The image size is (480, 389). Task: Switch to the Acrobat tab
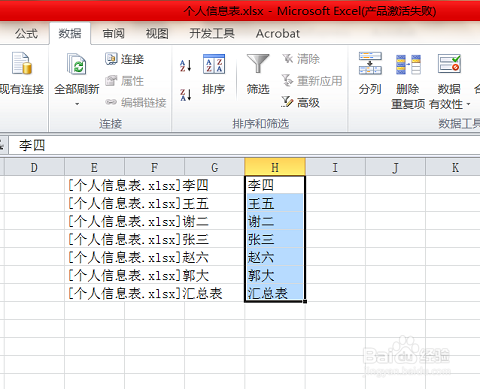tap(278, 34)
